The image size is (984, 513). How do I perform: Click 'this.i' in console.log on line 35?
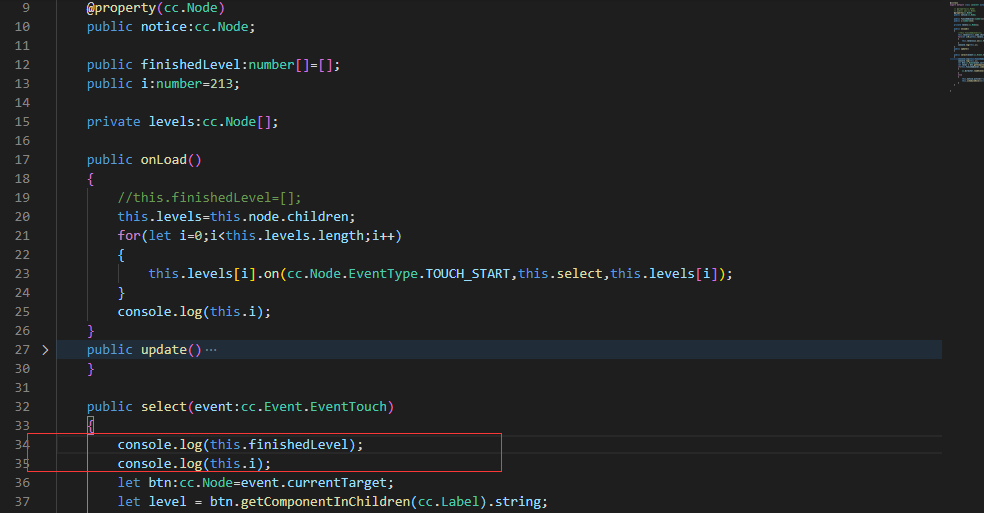click(233, 463)
